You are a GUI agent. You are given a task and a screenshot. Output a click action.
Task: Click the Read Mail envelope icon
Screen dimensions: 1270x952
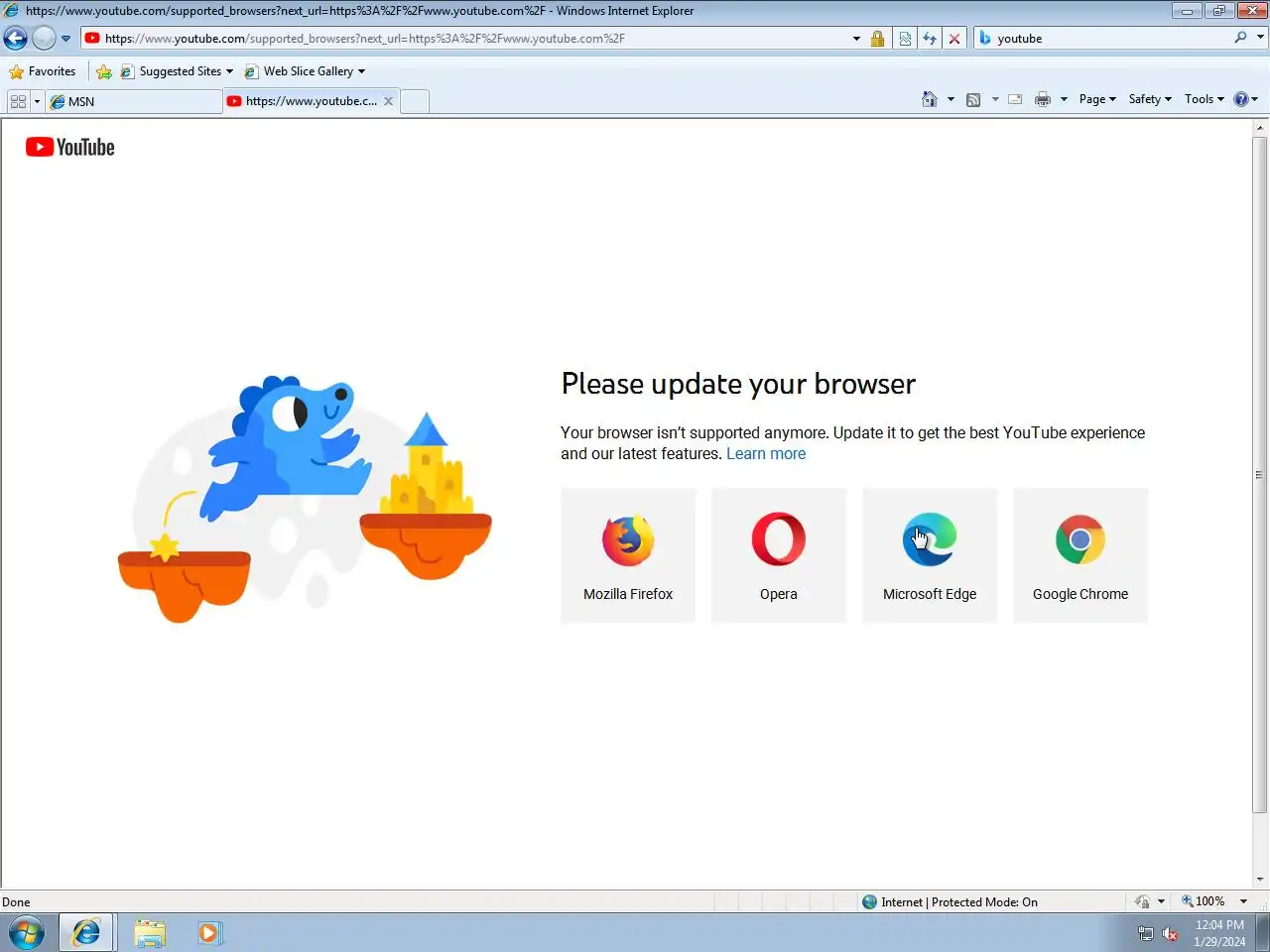click(1015, 99)
